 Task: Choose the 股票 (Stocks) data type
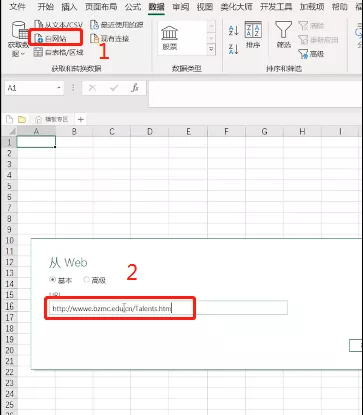pyautogui.click(x=169, y=38)
